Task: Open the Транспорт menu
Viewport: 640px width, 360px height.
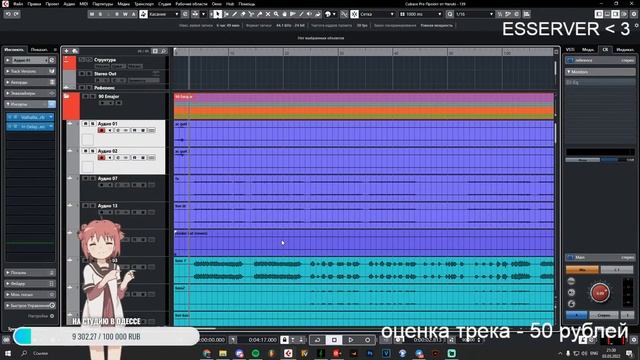Action: point(144,4)
